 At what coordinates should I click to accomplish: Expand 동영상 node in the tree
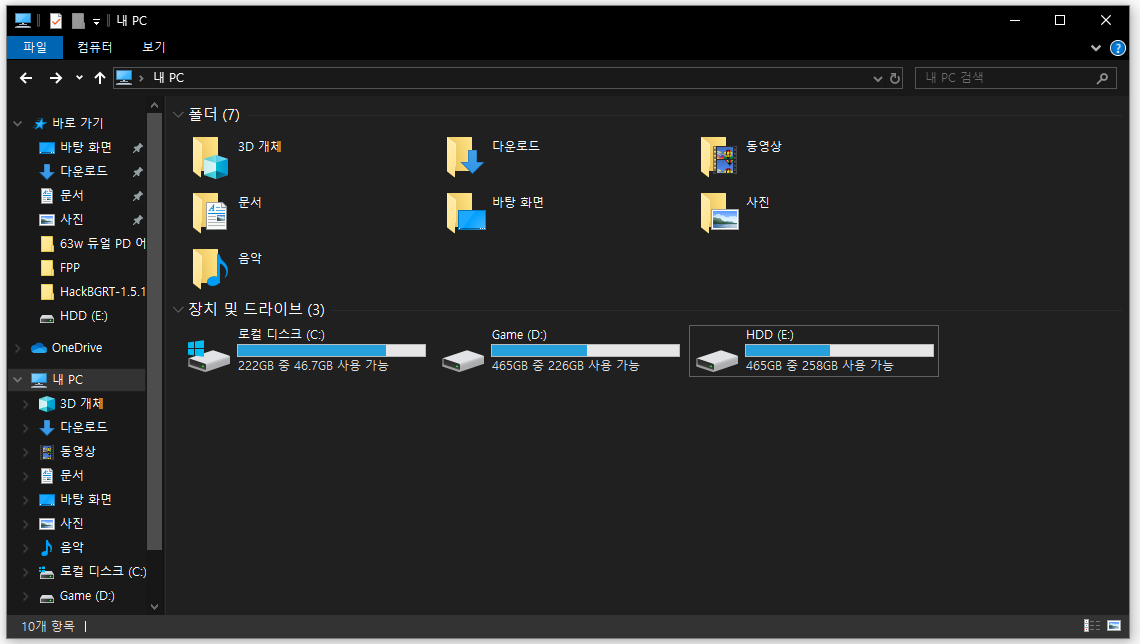(x=26, y=452)
